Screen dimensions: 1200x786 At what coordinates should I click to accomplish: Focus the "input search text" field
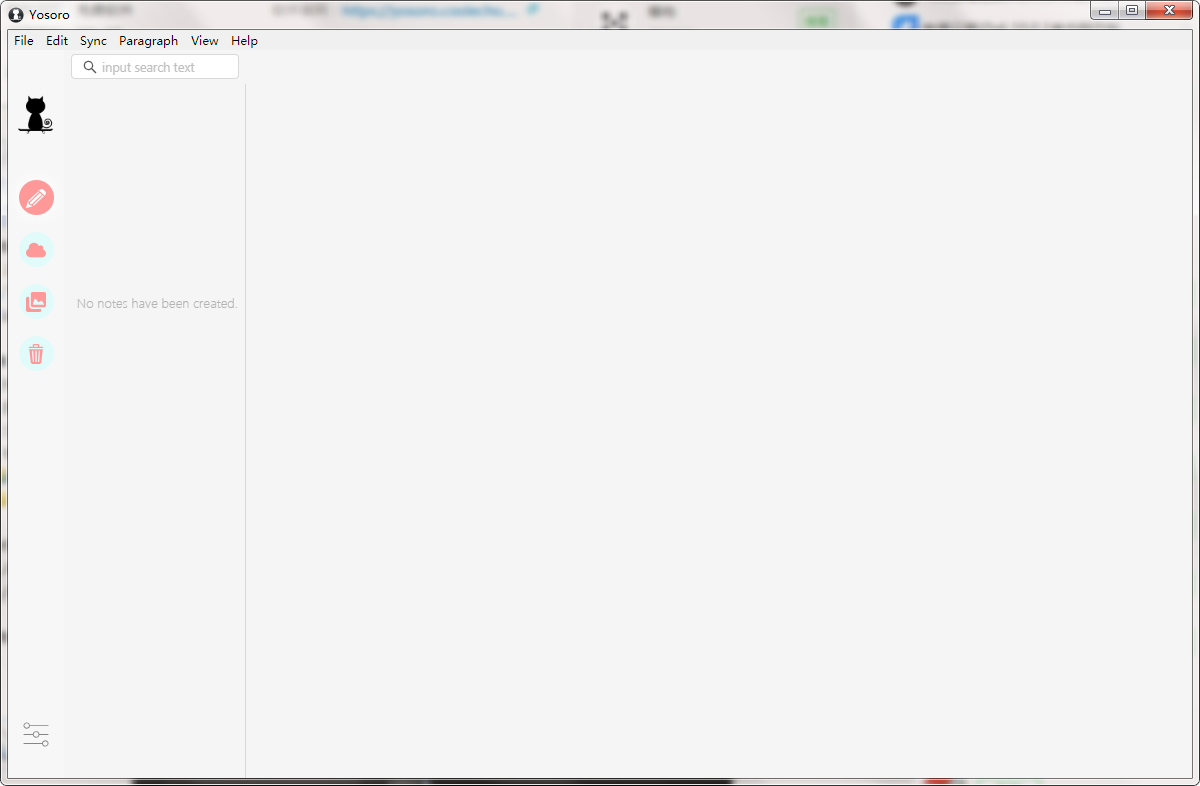pos(165,67)
